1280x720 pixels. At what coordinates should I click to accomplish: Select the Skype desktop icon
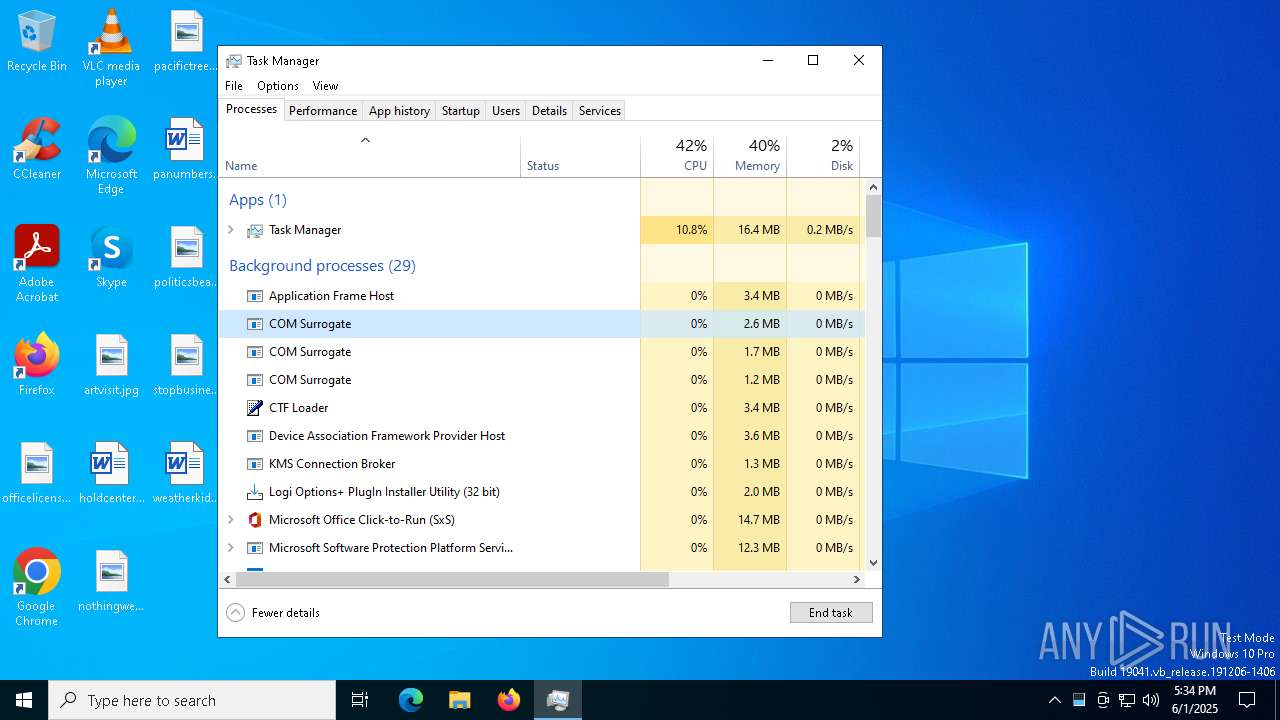pyautogui.click(x=111, y=257)
